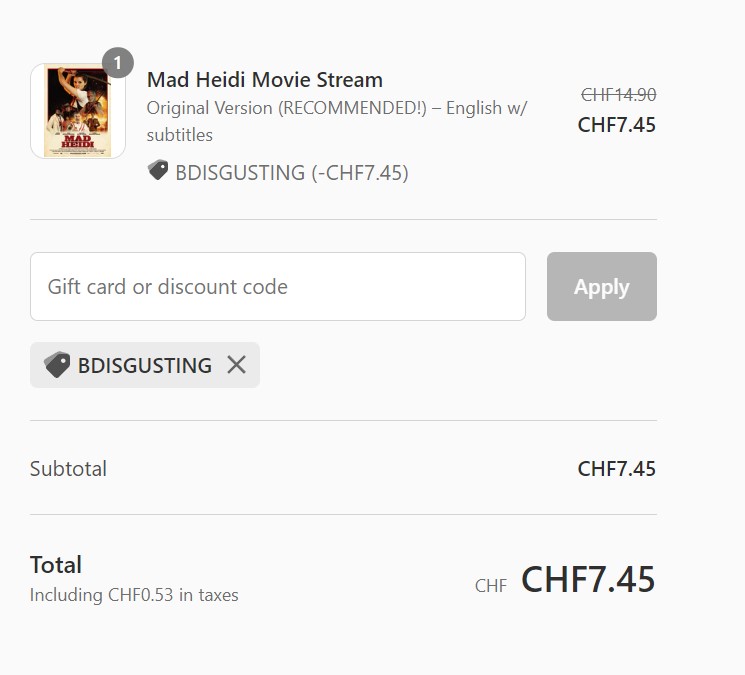Image resolution: width=745 pixels, height=675 pixels.
Task: Click the quantity badge on the product image
Action: [117, 63]
